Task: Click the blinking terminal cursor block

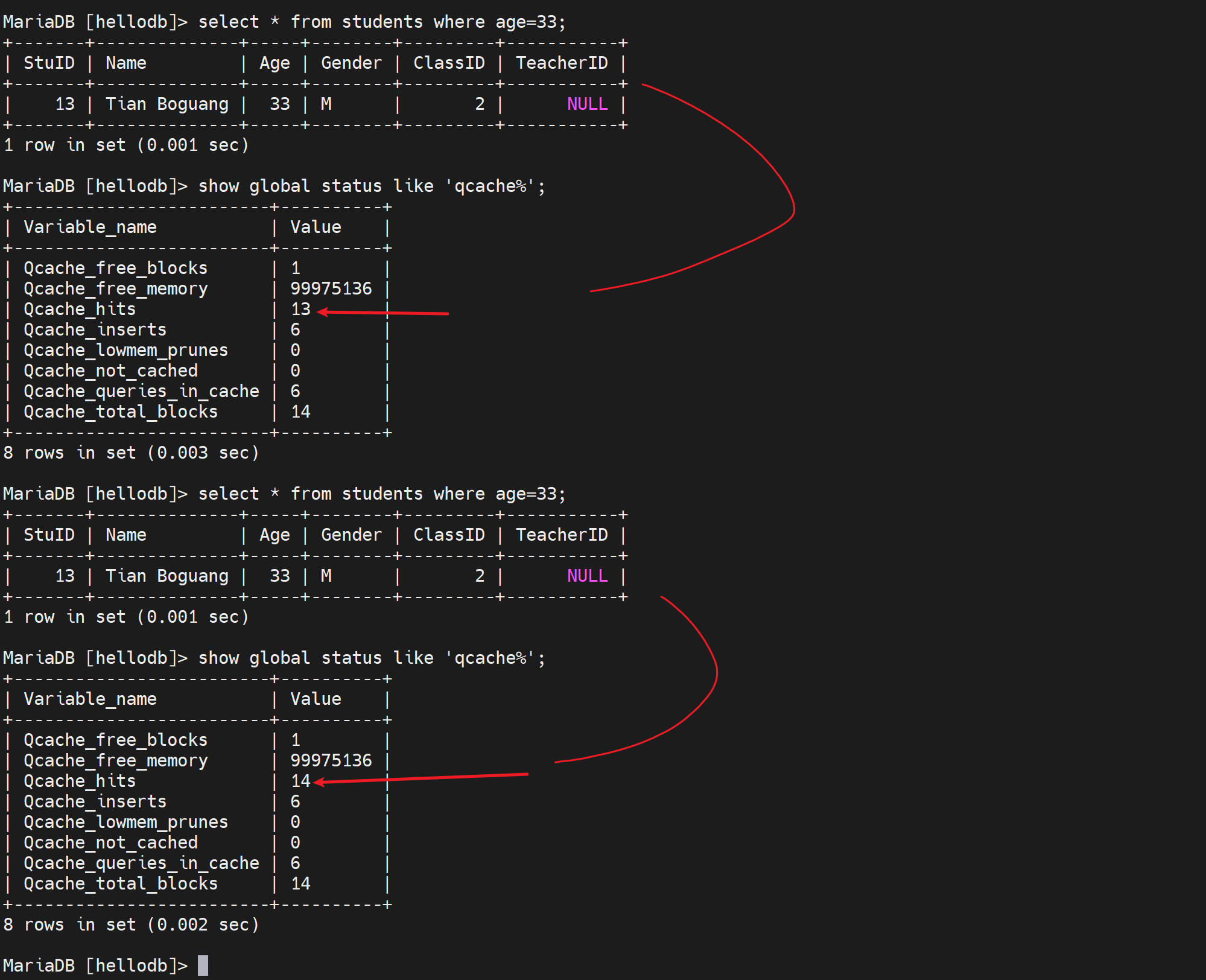Action: pos(203,965)
